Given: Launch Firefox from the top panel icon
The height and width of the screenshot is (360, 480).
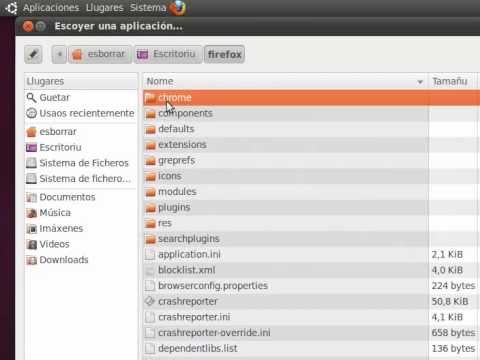Looking at the screenshot, I should (178, 8).
